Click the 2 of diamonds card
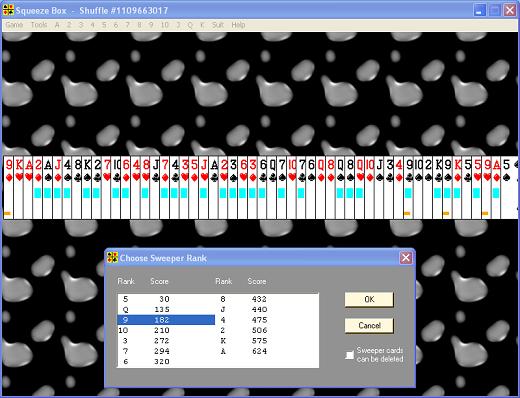520x398 pixels. point(38,188)
